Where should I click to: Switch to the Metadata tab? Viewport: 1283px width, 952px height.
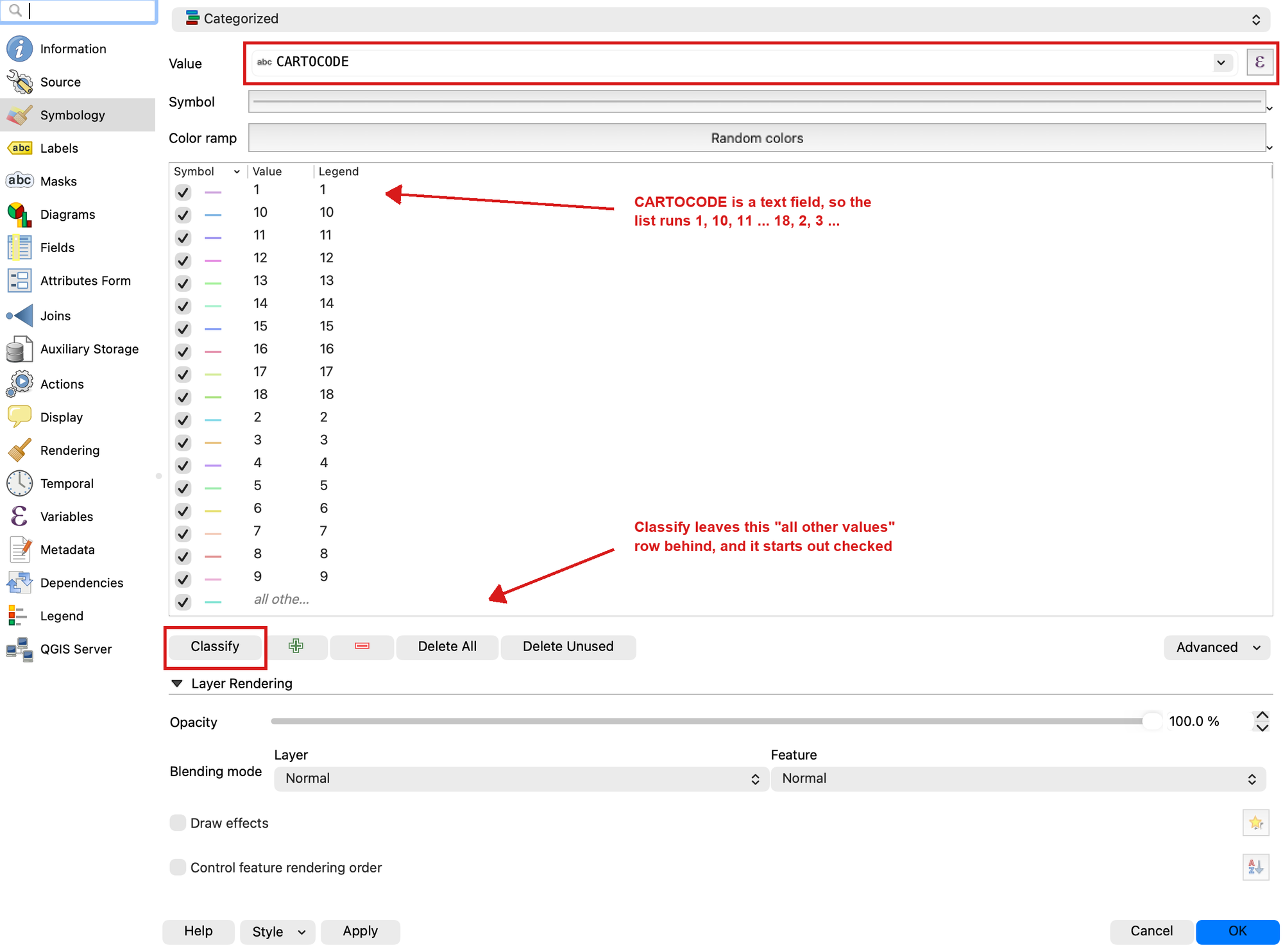pos(77,550)
